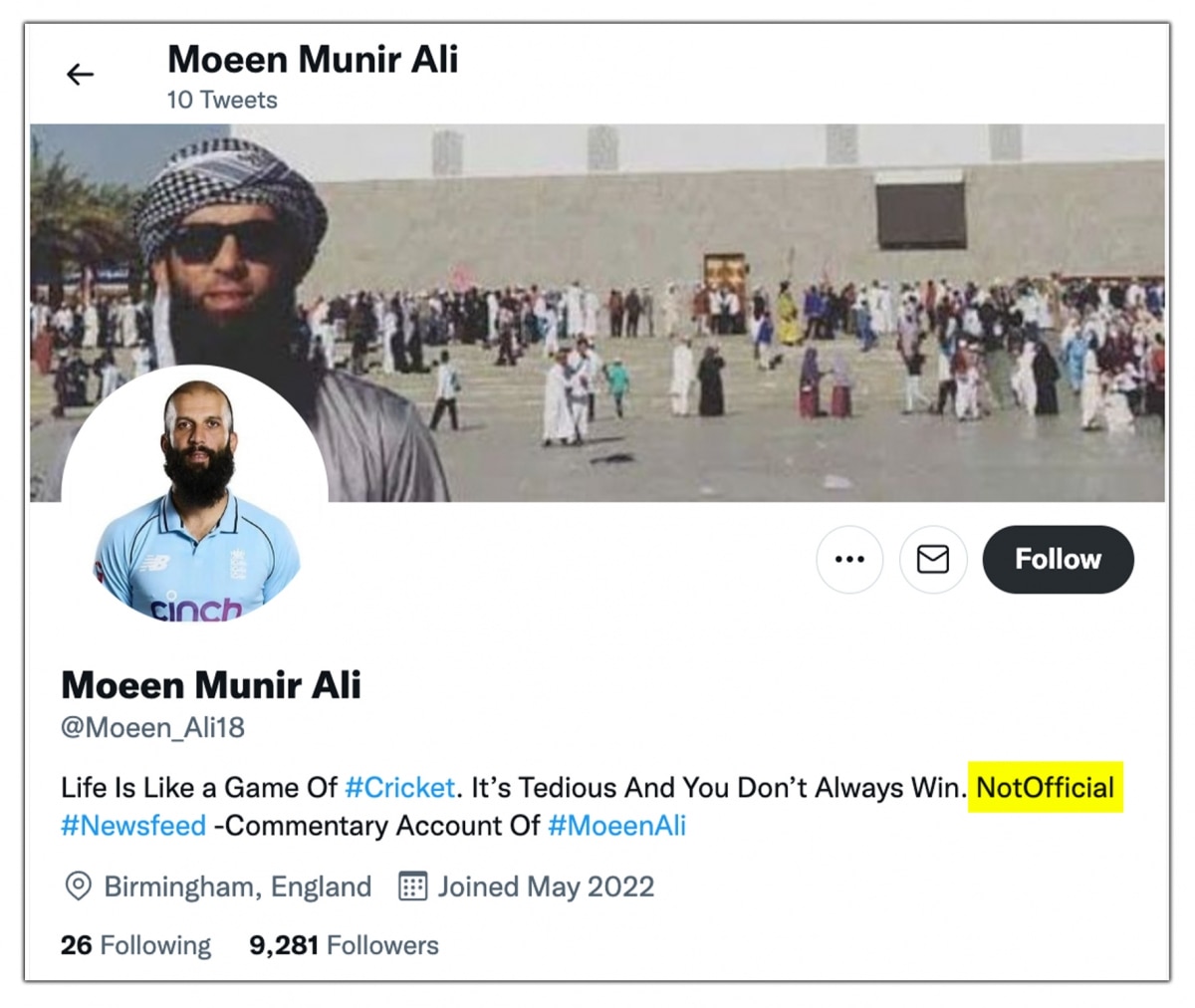Click the envelope message icon

(933, 560)
